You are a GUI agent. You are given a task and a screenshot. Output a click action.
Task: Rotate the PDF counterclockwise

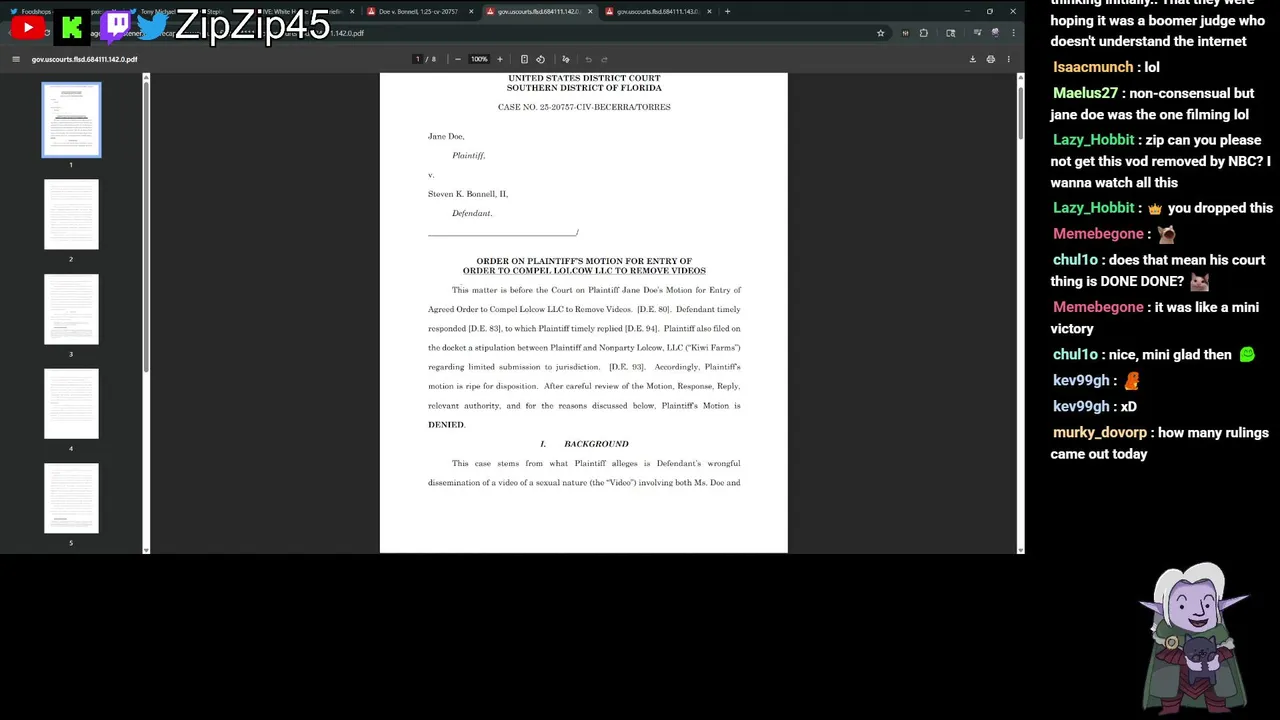pos(541,59)
